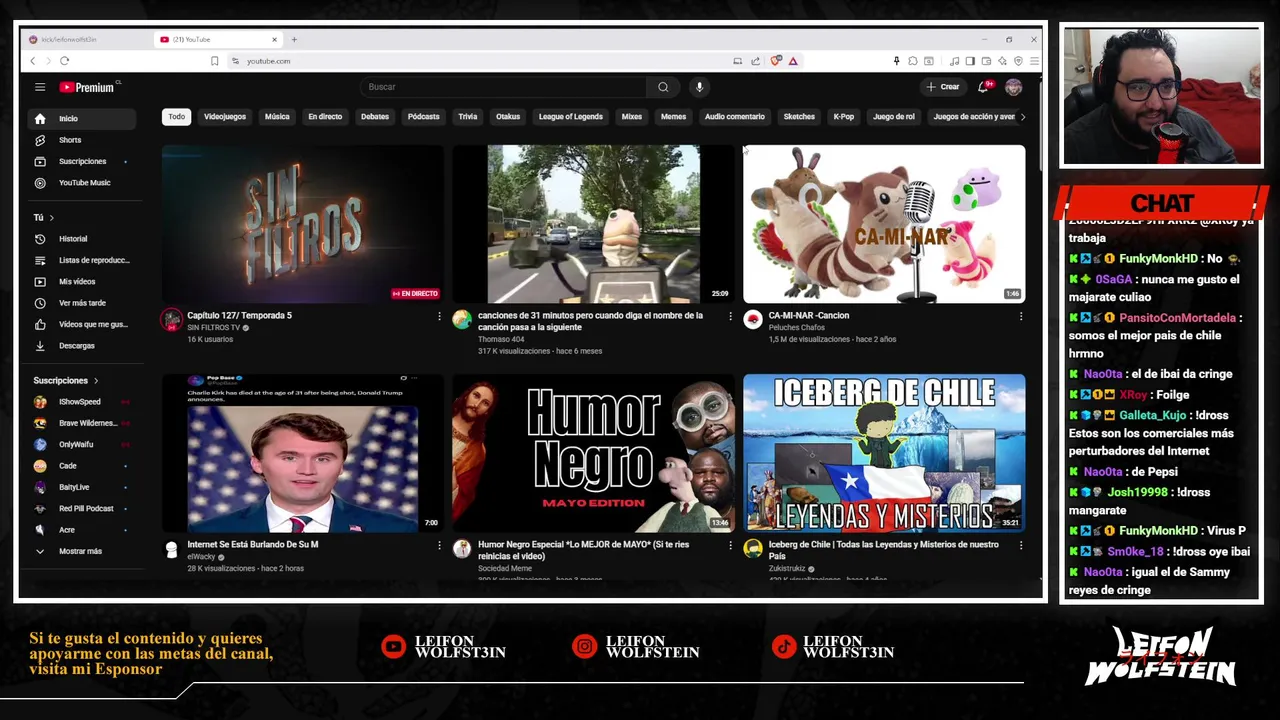Open the Humor Negro Mayo Edition thumbnail
Screen dimensions: 1280x720
[x=593, y=453]
